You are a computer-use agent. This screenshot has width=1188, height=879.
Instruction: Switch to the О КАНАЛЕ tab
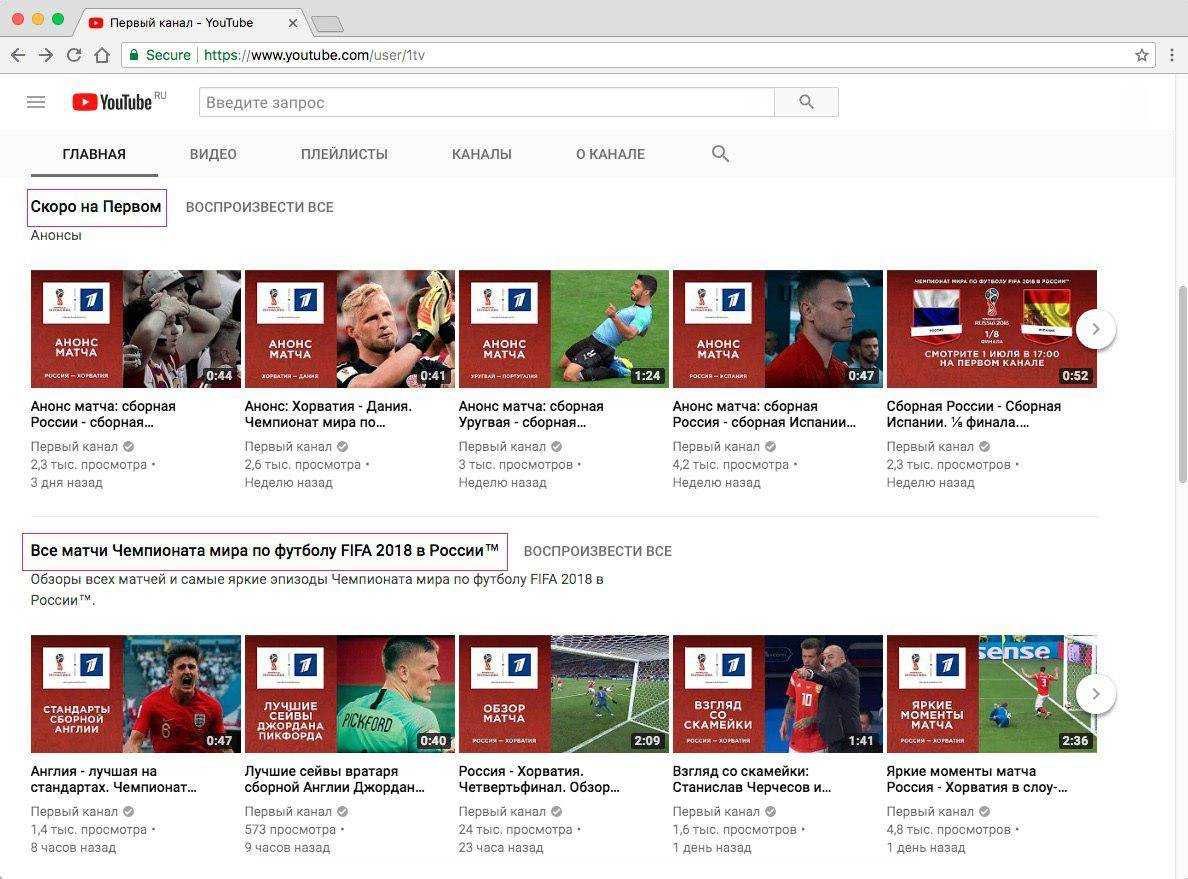(611, 154)
